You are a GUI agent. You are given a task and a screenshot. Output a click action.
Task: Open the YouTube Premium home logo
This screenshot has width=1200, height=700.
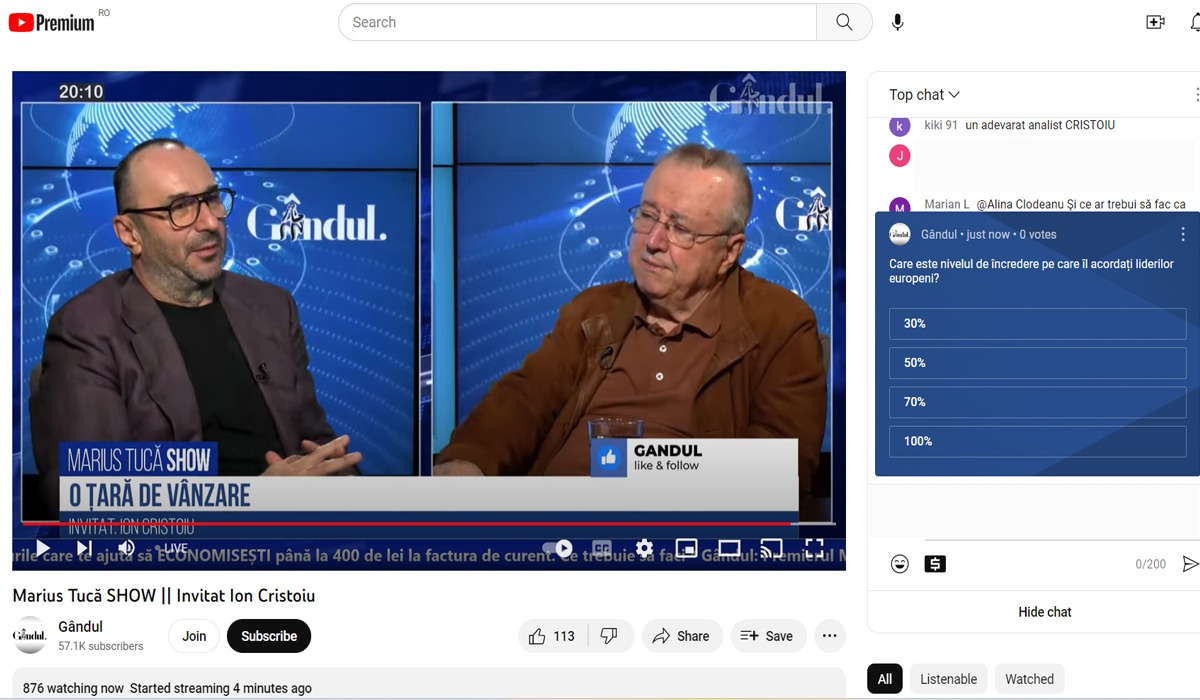click(x=52, y=22)
